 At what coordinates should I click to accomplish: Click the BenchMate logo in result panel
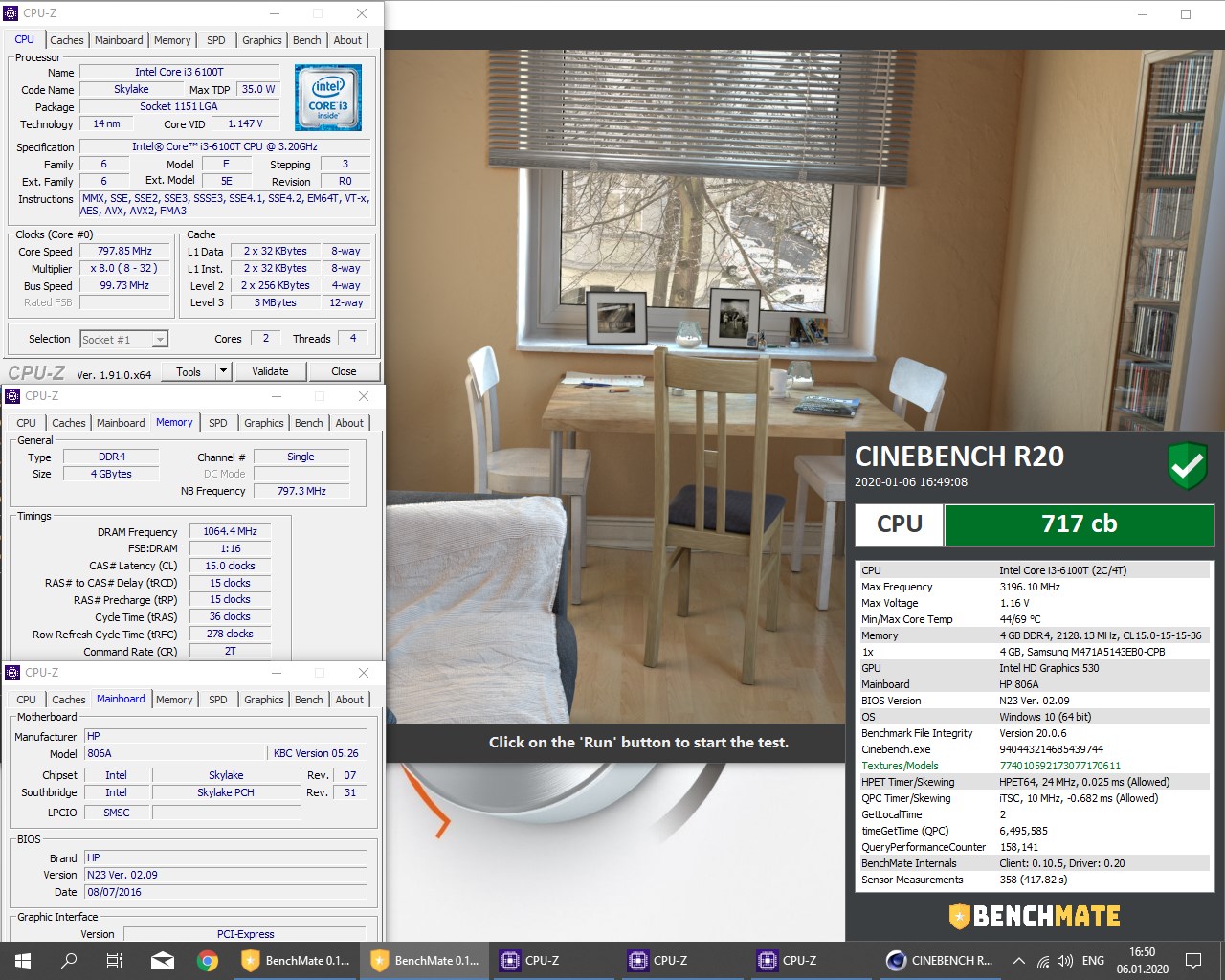[1035, 917]
